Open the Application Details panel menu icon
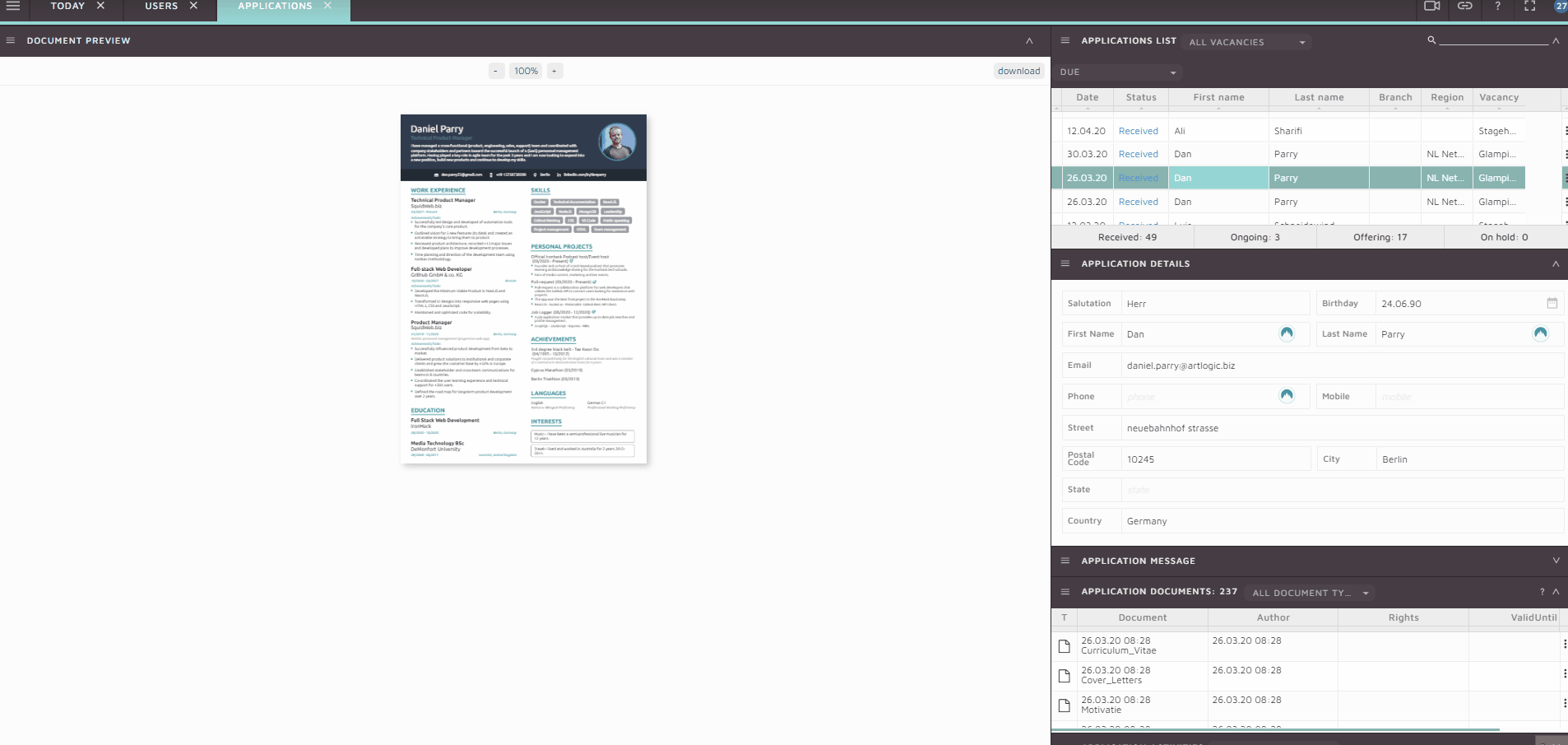Screen dimensions: 1568x745 pos(1065,263)
